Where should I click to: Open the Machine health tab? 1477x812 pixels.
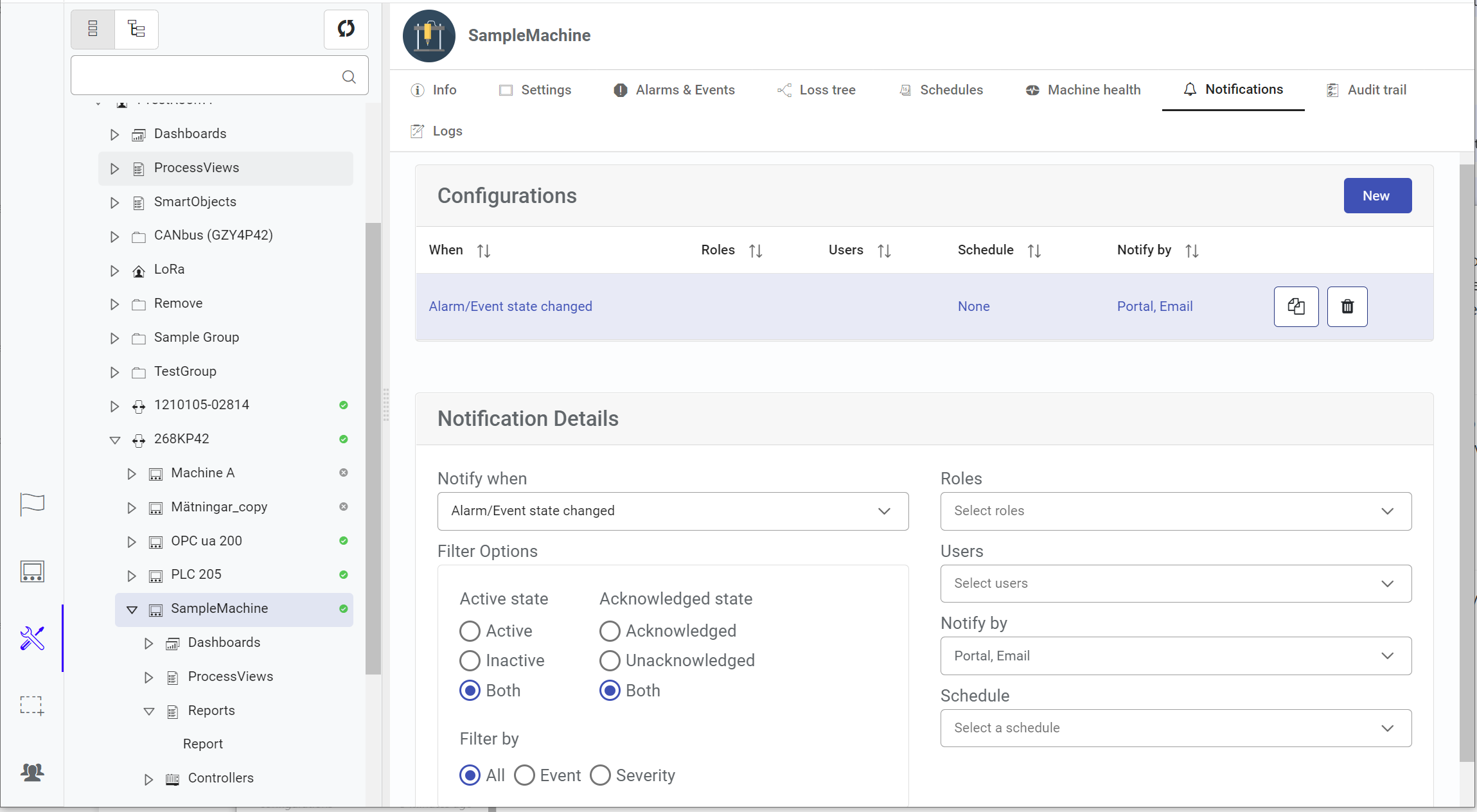(x=1083, y=91)
